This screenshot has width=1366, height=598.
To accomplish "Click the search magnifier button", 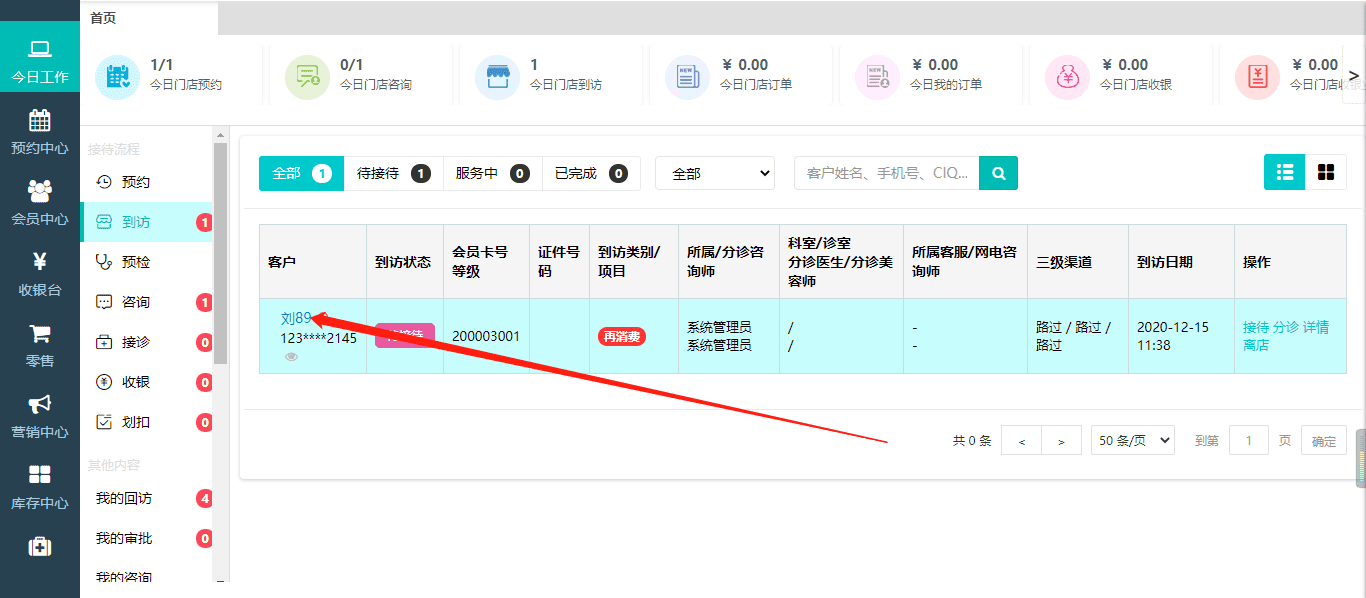I will click(x=998, y=173).
